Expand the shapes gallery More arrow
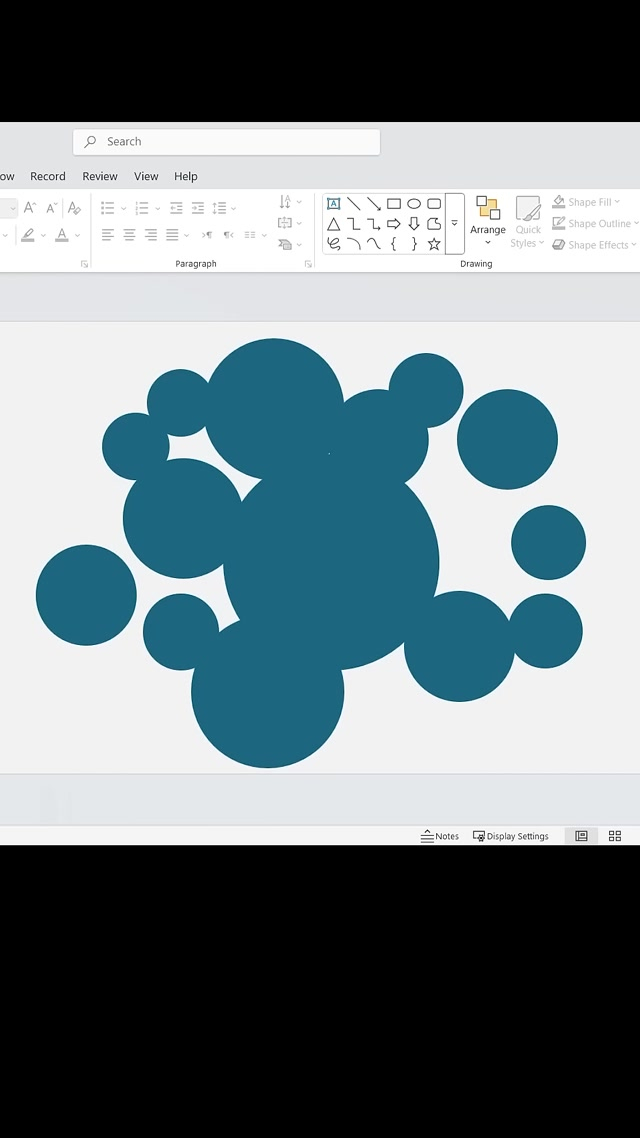This screenshot has height=1138, width=640. [455, 224]
